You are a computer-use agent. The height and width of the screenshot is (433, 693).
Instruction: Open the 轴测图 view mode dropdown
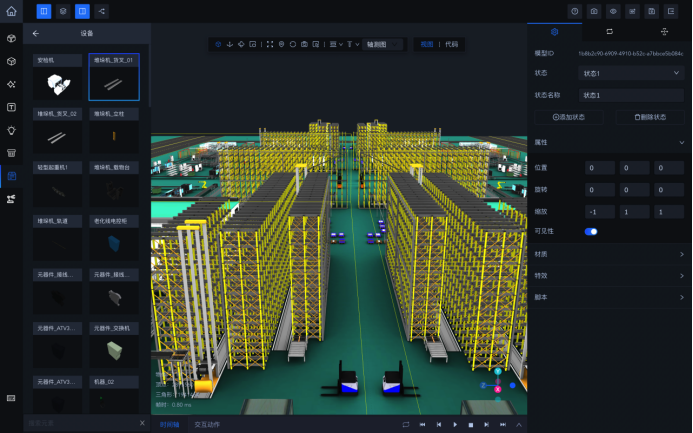click(383, 44)
